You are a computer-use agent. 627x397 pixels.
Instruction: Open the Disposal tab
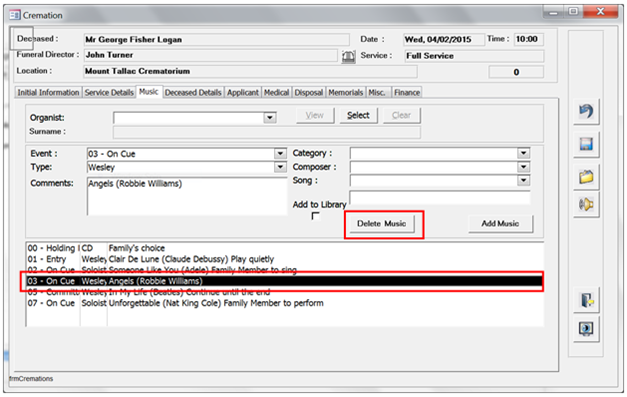[x=309, y=92]
